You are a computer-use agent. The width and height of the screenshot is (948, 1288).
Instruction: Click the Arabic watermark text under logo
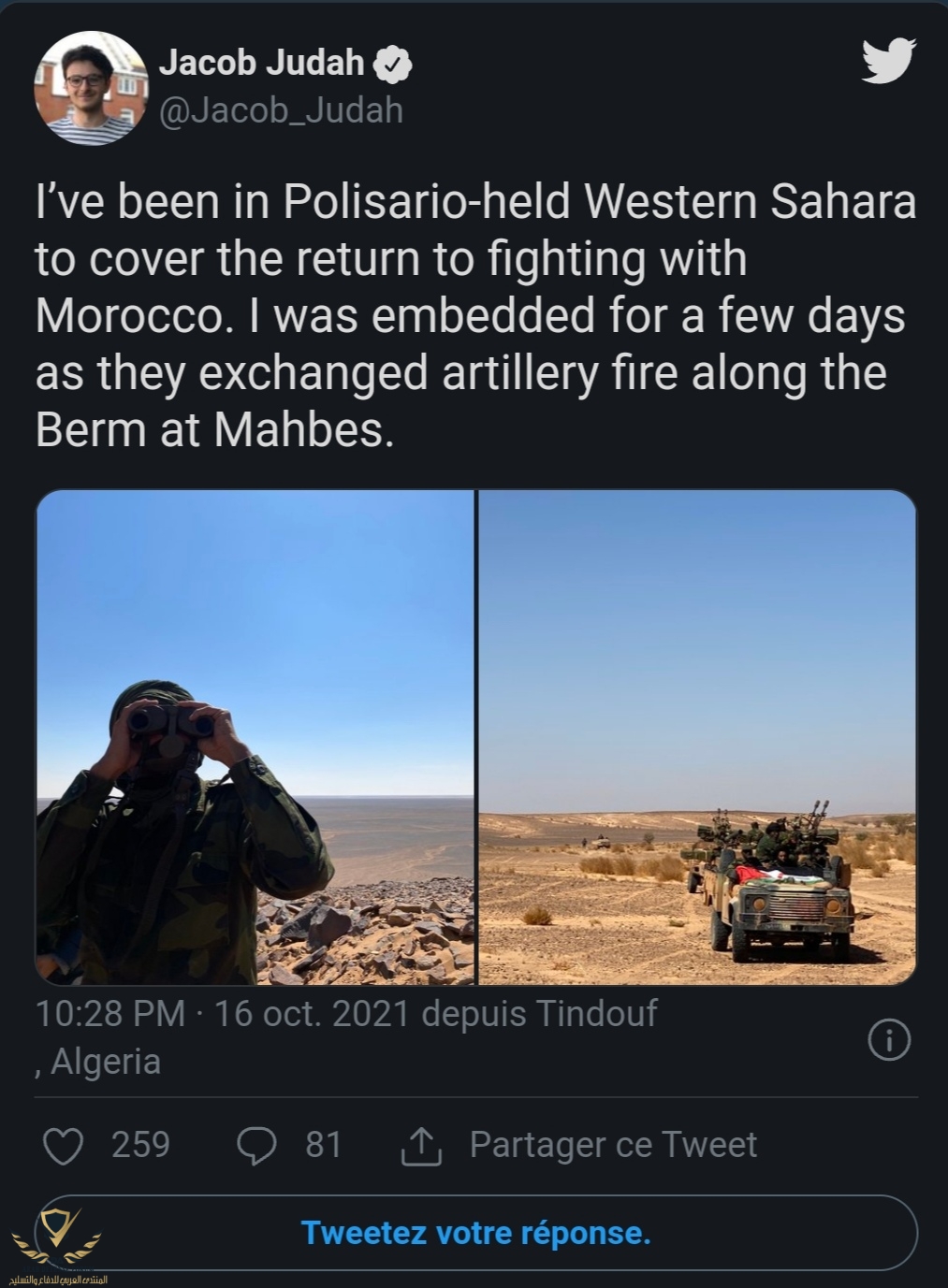(x=58, y=1278)
